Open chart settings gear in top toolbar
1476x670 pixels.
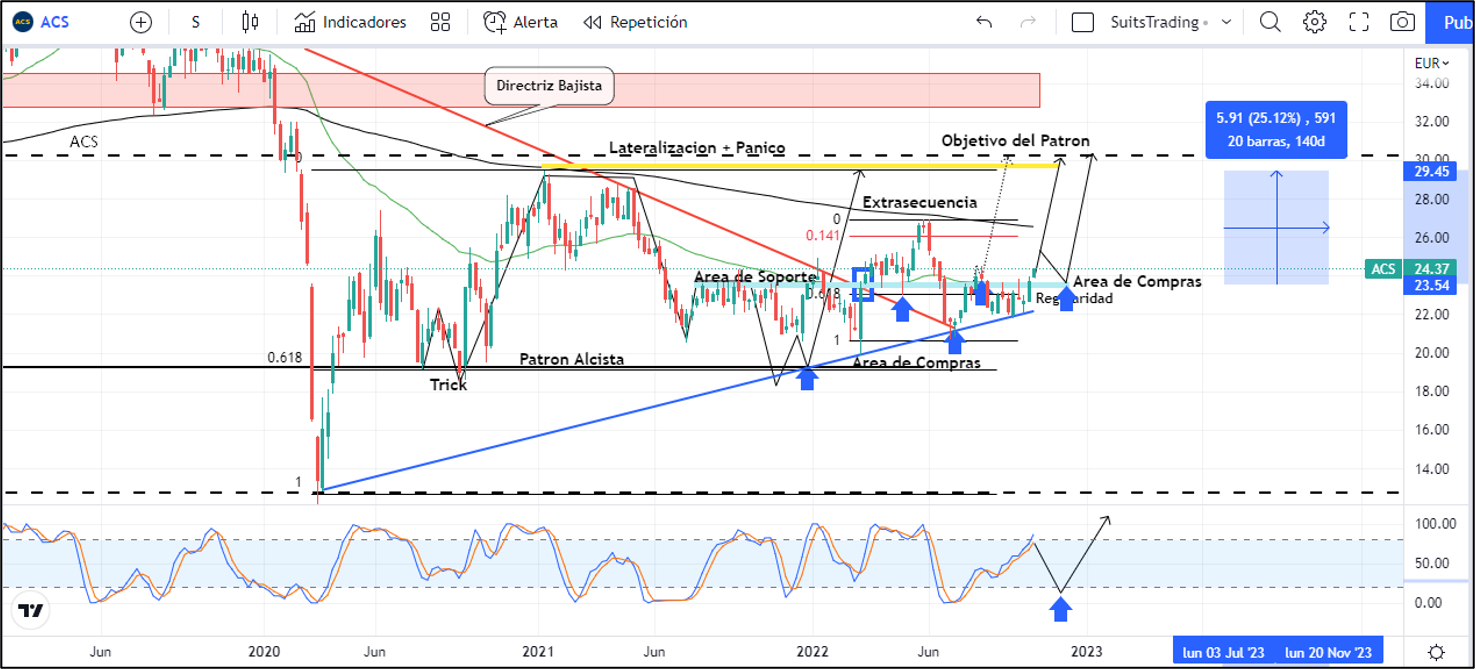(1314, 22)
